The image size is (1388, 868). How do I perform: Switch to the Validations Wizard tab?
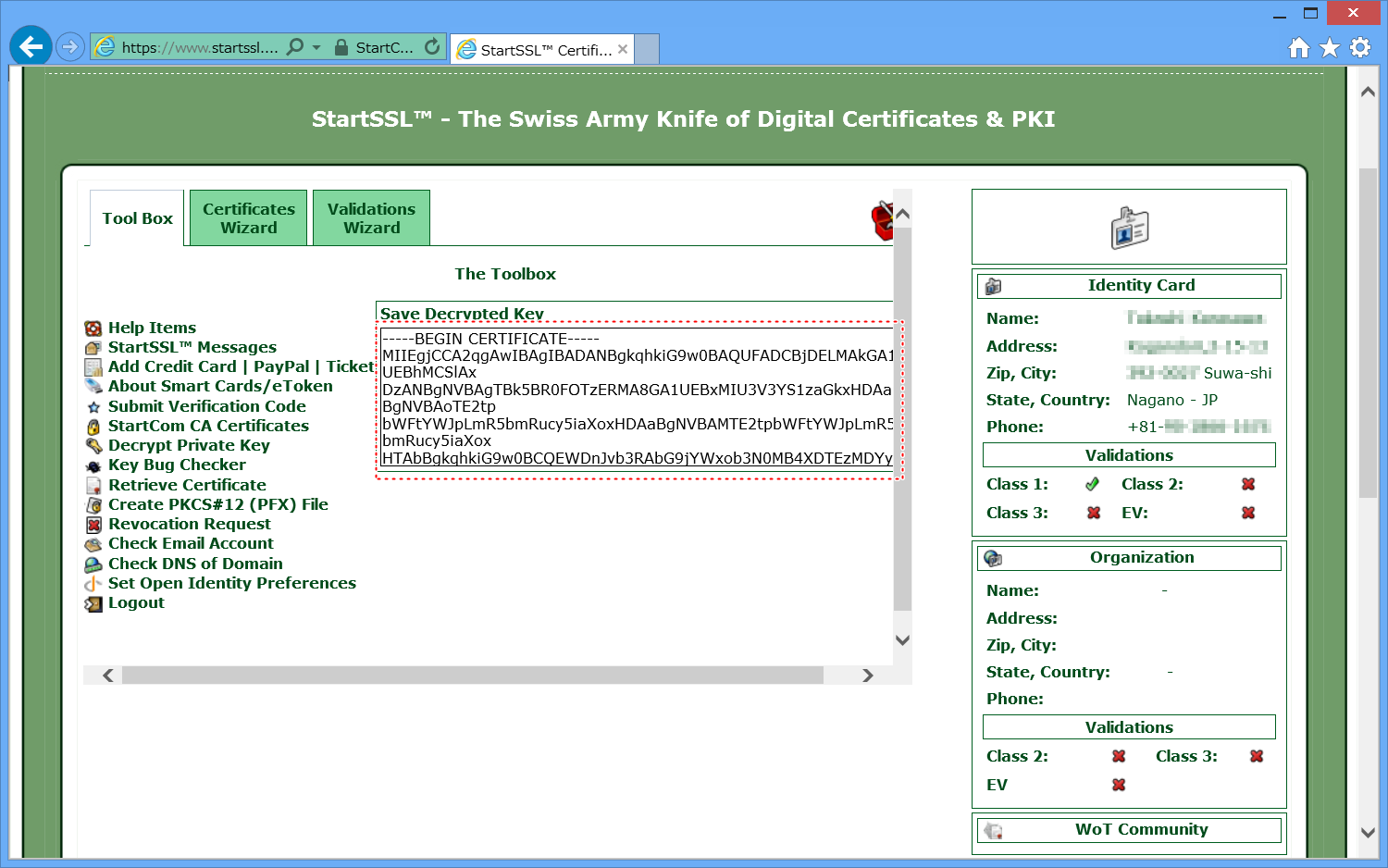tap(371, 218)
